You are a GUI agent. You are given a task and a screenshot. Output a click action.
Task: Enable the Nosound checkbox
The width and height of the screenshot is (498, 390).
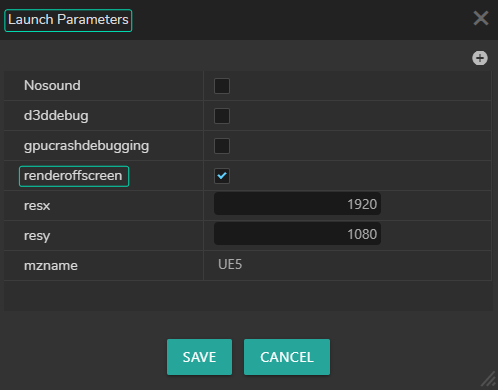[222, 86]
